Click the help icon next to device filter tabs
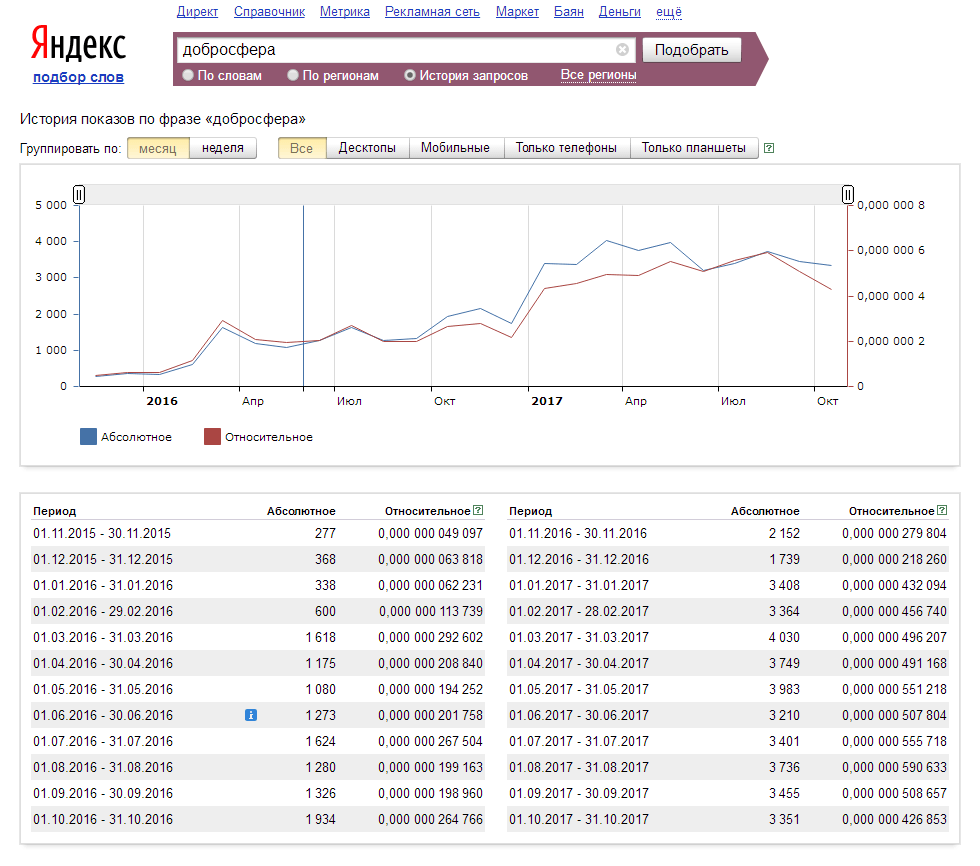This screenshot has height=866, width=980. (x=768, y=148)
